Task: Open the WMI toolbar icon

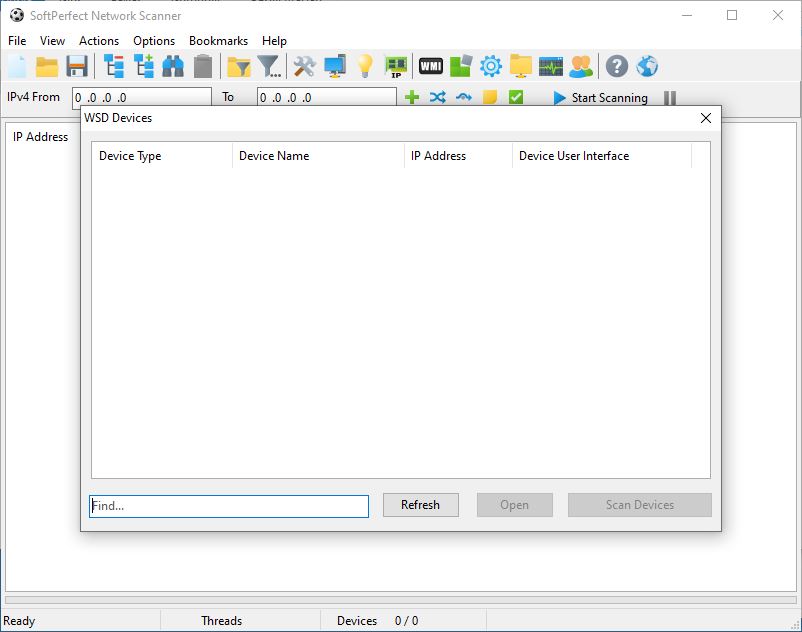Action: [x=431, y=66]
